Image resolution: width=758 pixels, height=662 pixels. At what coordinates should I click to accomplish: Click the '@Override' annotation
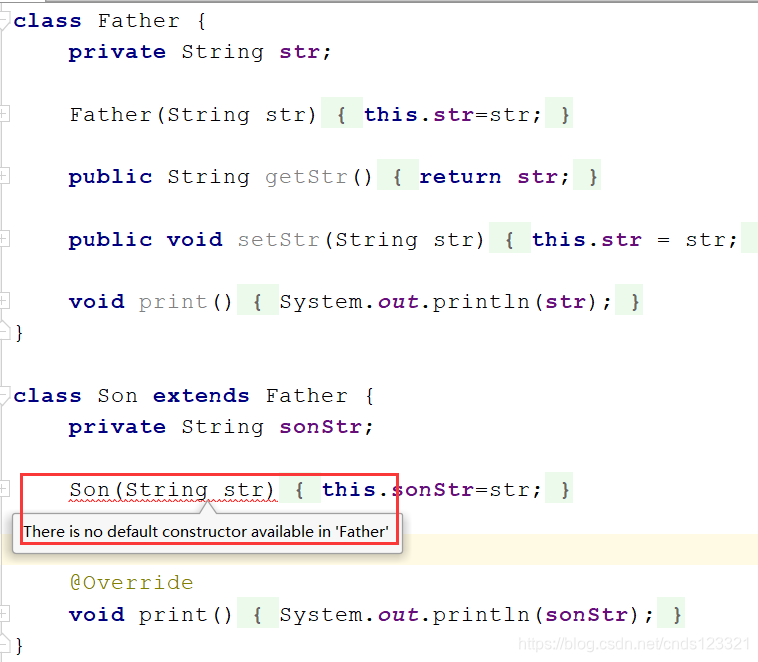(131, 582)
